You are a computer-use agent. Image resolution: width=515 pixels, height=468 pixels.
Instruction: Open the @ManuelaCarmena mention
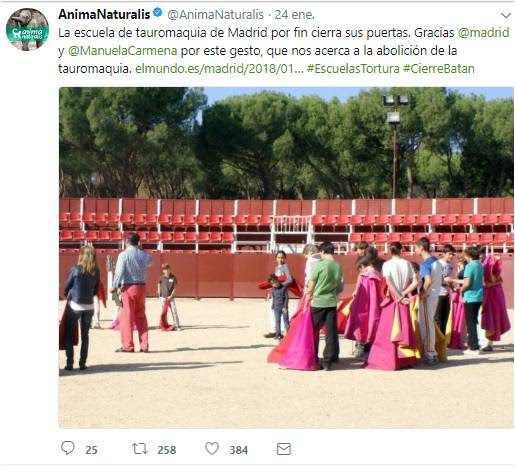click(x=123, y=51)
